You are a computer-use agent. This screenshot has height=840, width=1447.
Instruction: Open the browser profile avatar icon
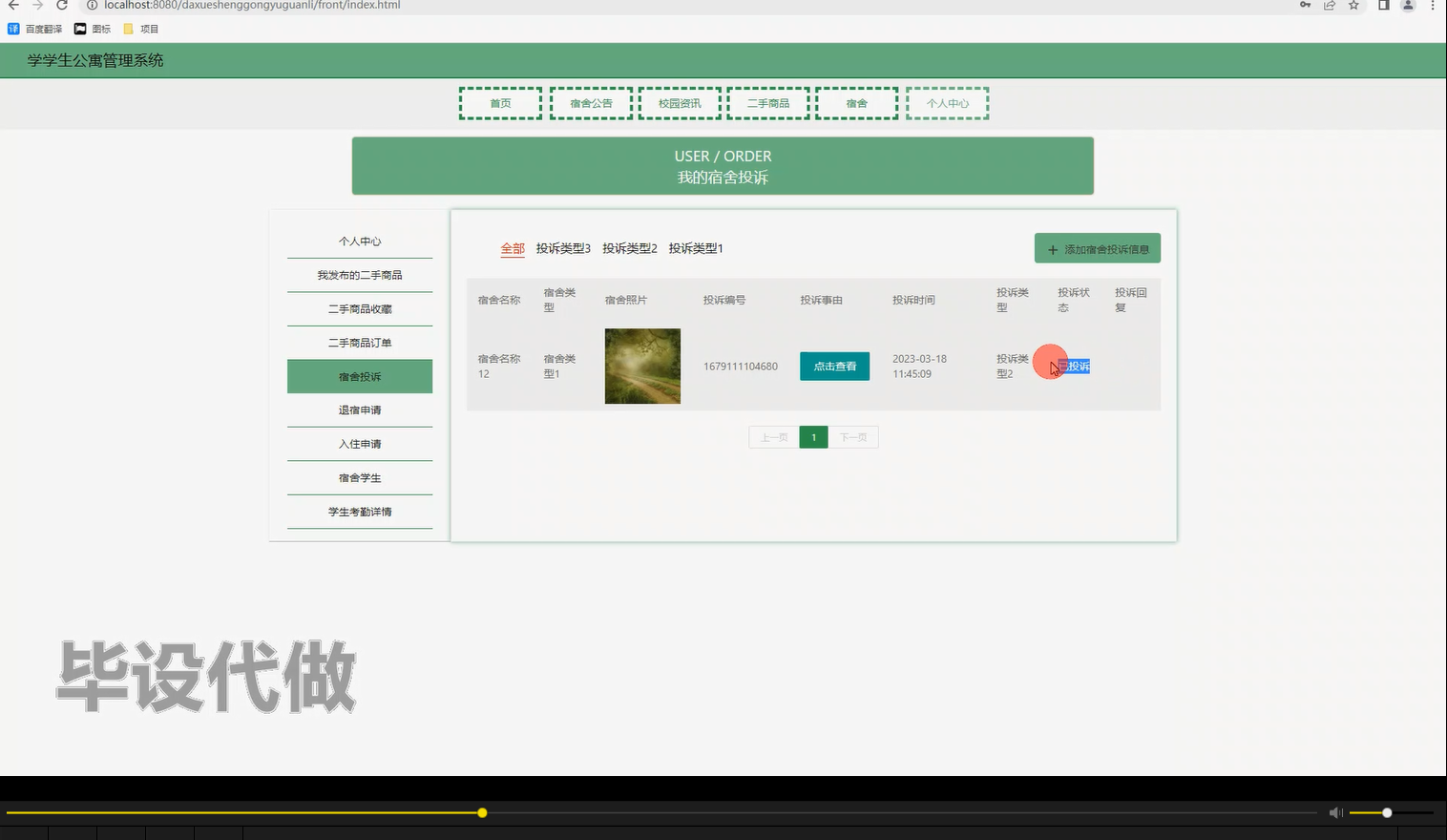click(x=1406, y=6)
